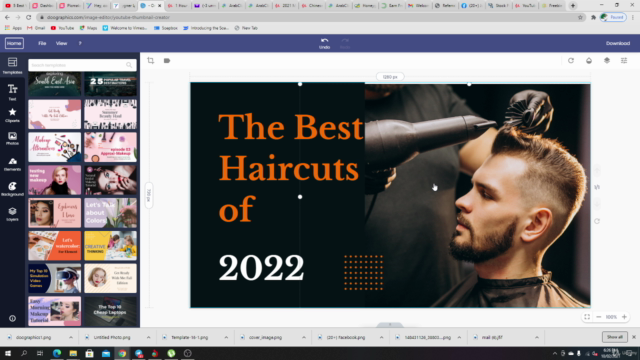Viewport: 640px width, 360px height.
Task: Open new browser tab with plus
Action: (x=573, y=6)
